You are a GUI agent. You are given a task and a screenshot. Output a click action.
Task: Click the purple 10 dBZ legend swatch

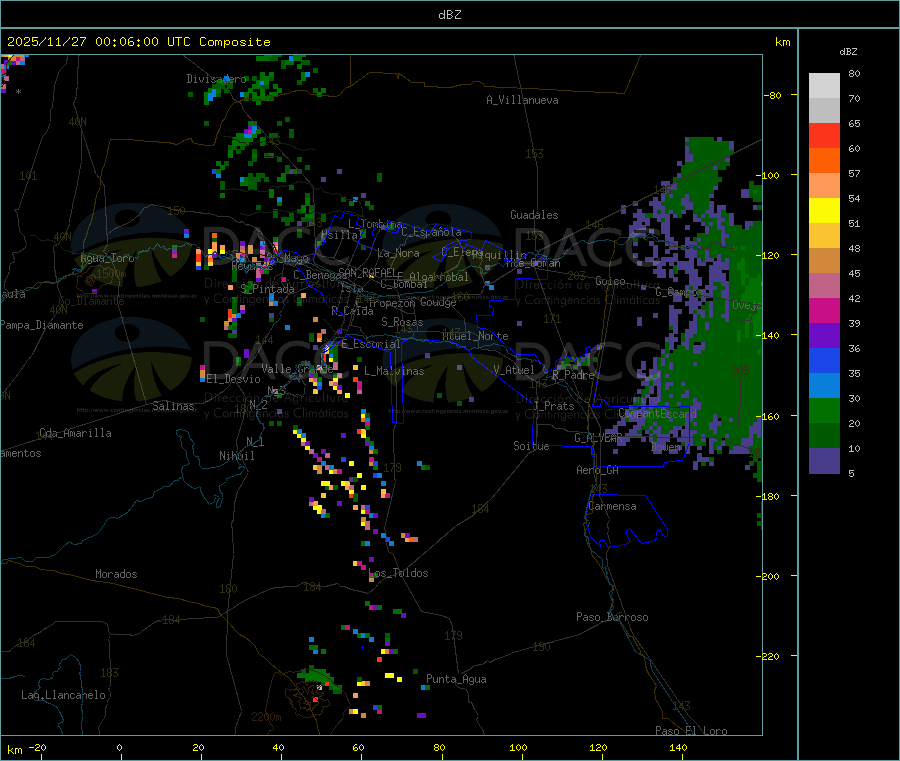click(x=824, y=460)
